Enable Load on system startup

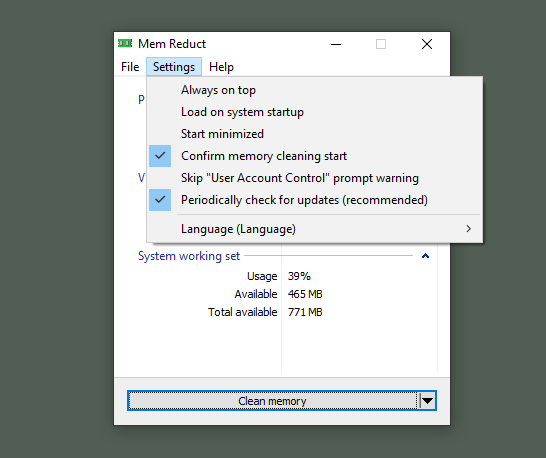click(x=314, y=112)
